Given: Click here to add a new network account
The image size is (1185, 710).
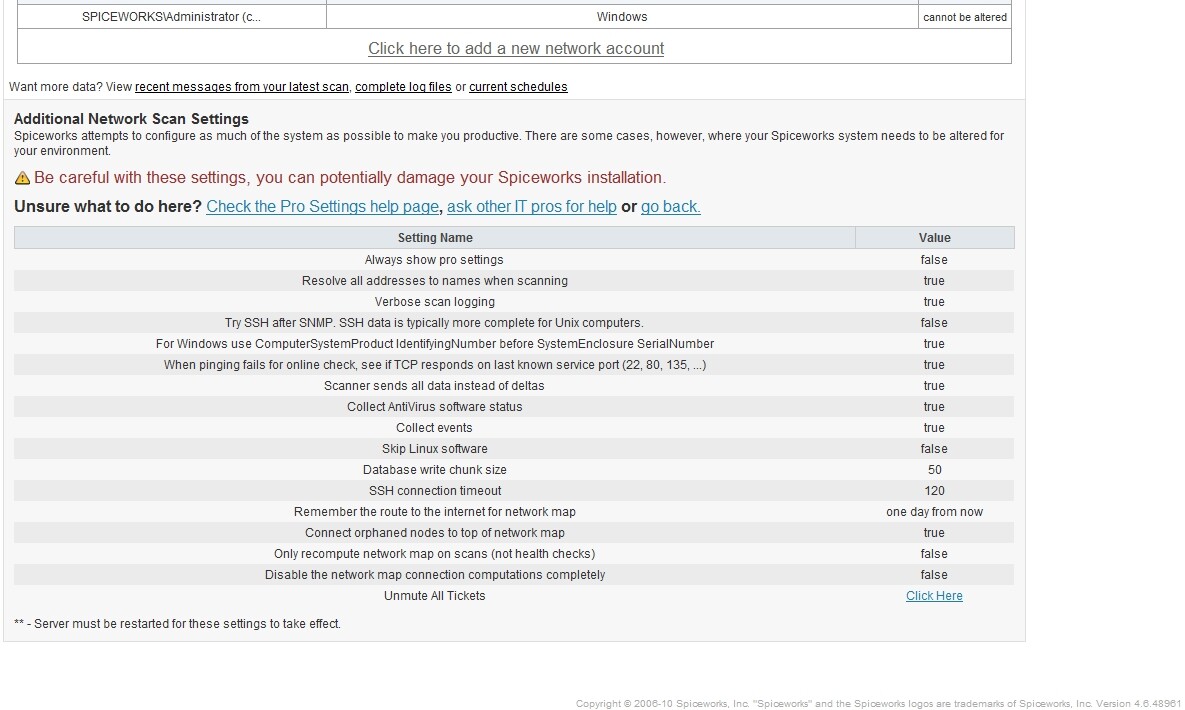Looking at the screenshot, I should pyautogui.click(x=516, y=48).
